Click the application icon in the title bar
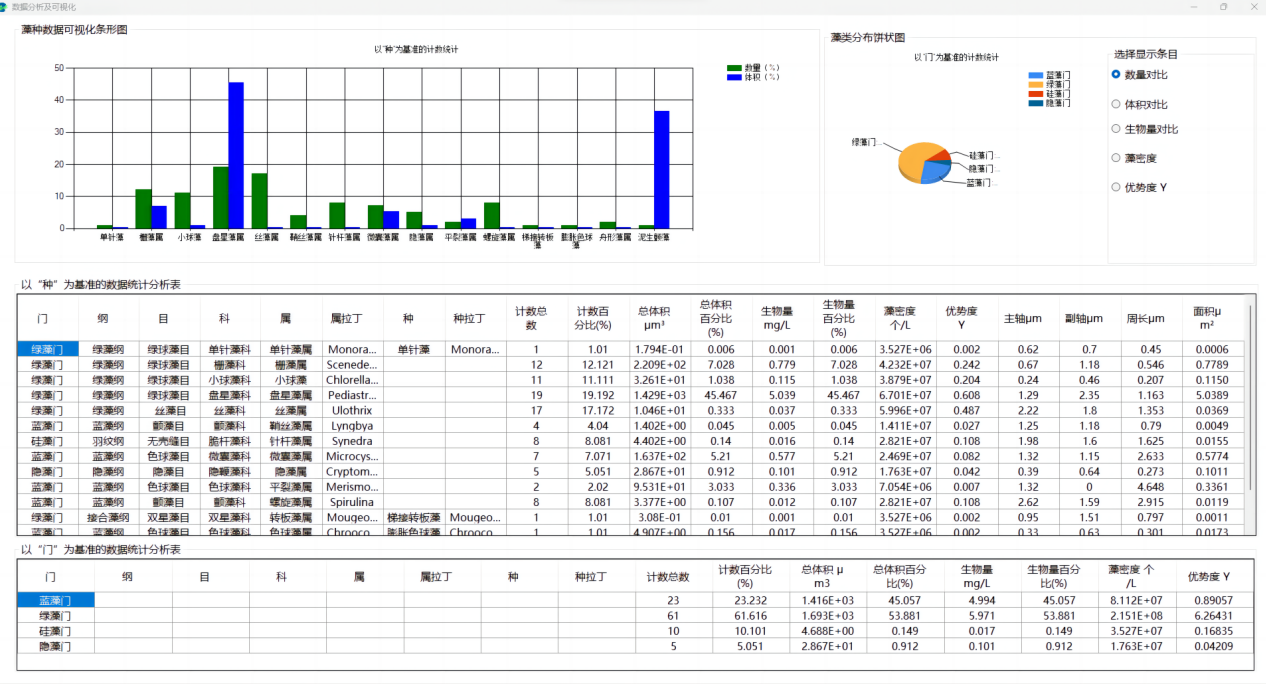This screenshot has height=684, width=1266. (6, 7)
